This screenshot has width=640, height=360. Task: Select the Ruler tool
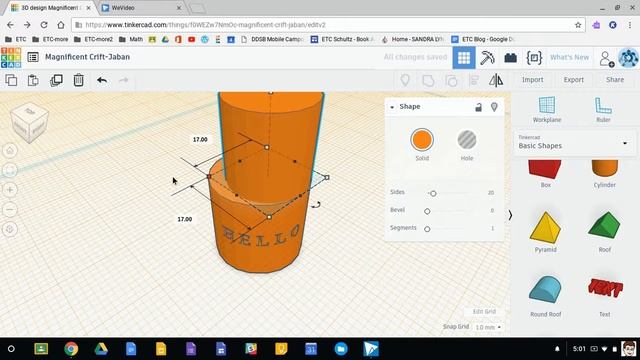pos(603,109)
